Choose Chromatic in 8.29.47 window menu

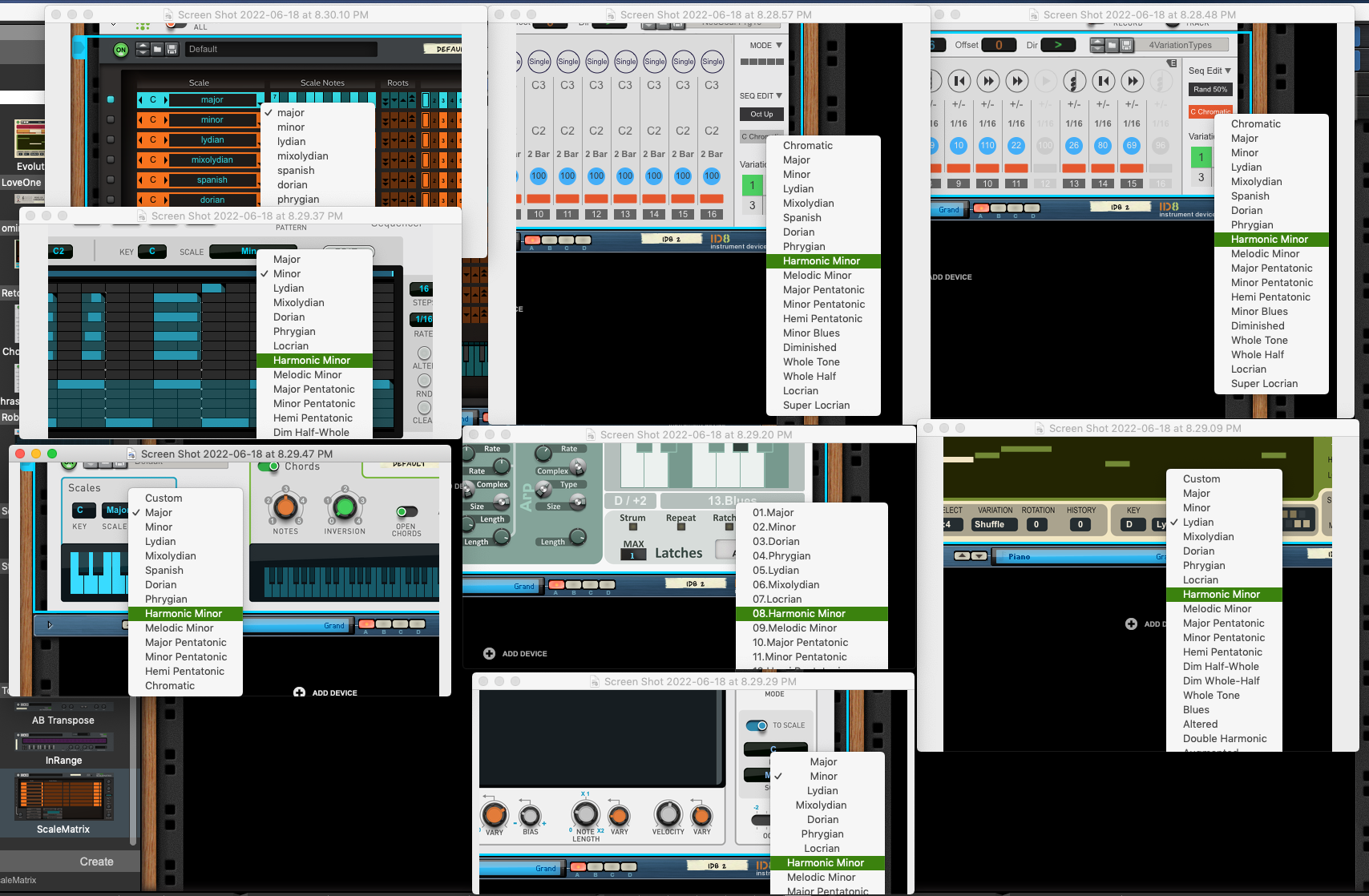[x=185, y=686]
